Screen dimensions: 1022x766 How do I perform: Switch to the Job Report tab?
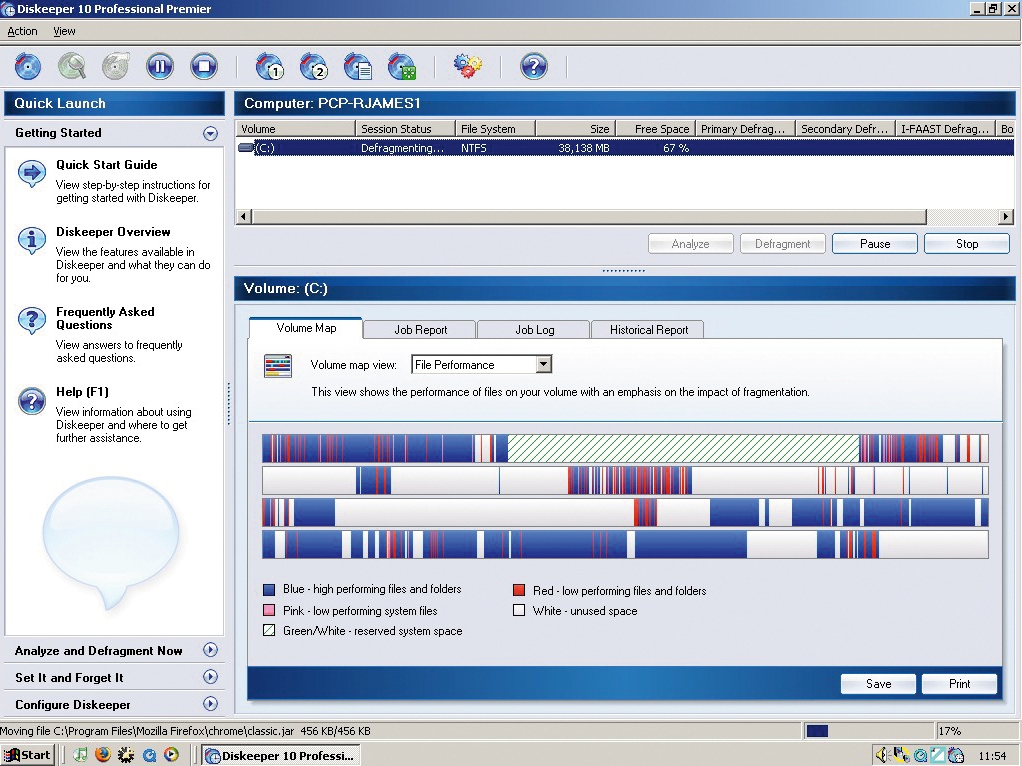[x=420, y=330]
